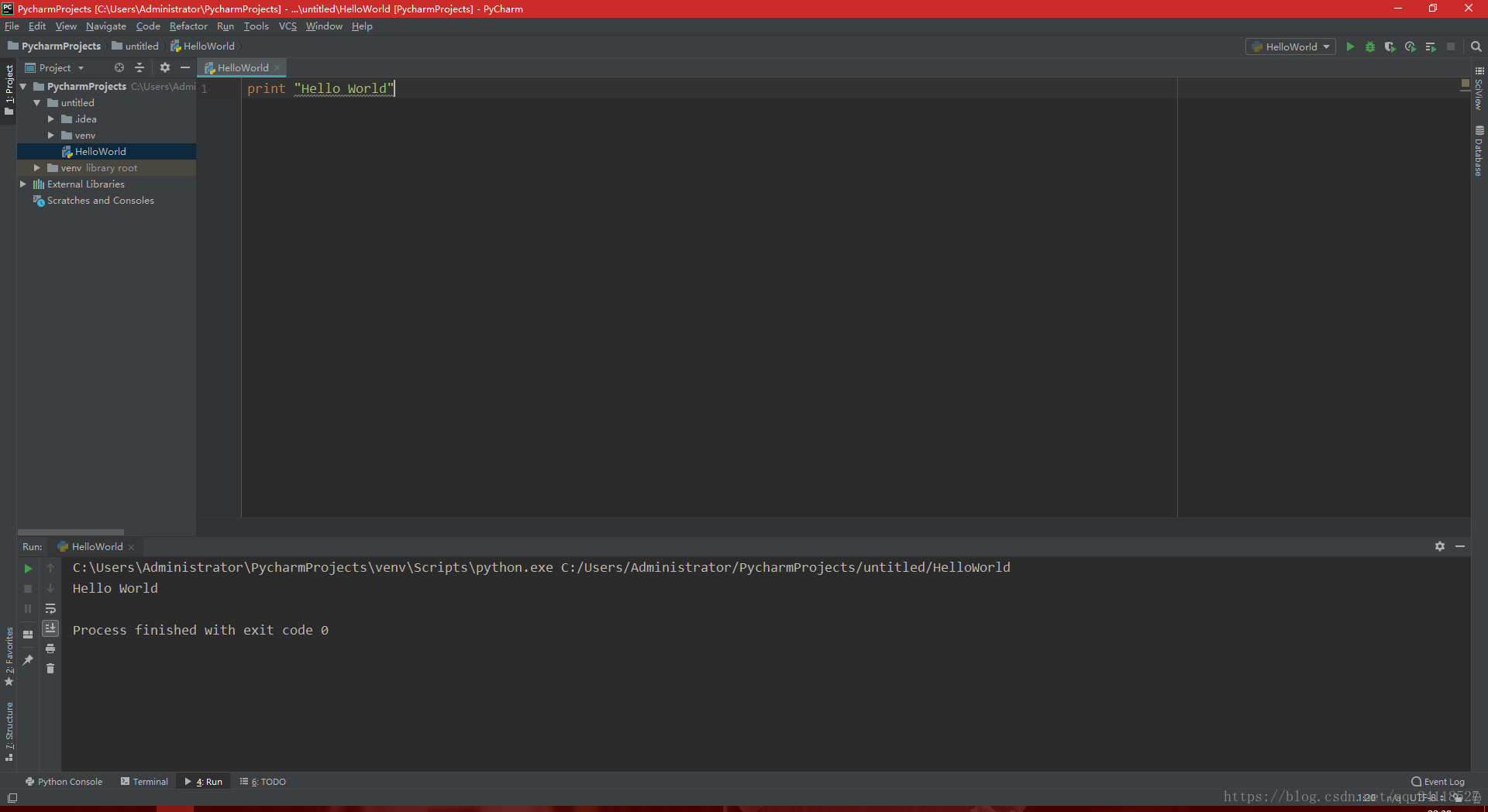Click PycharmProjects breadcrumb in navigation bar
The height and width of the screenshot is (812, 1488).
tap(54, 46)
